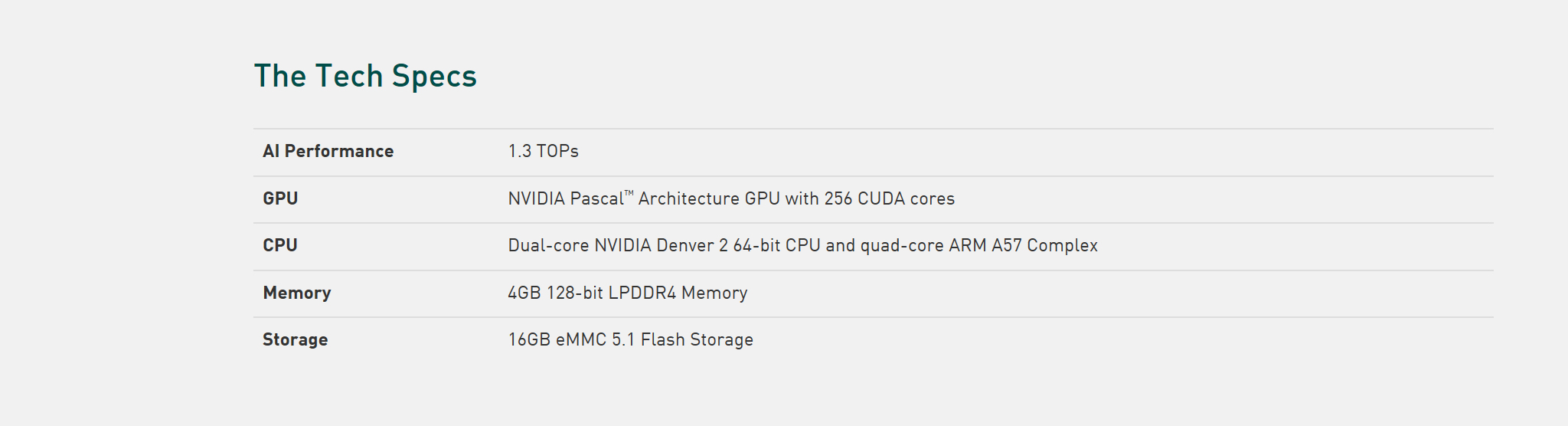Click the "4GB" memory size text
Image resolution: width=1568 pixels, height=426 pixels.
click(524, 293)
